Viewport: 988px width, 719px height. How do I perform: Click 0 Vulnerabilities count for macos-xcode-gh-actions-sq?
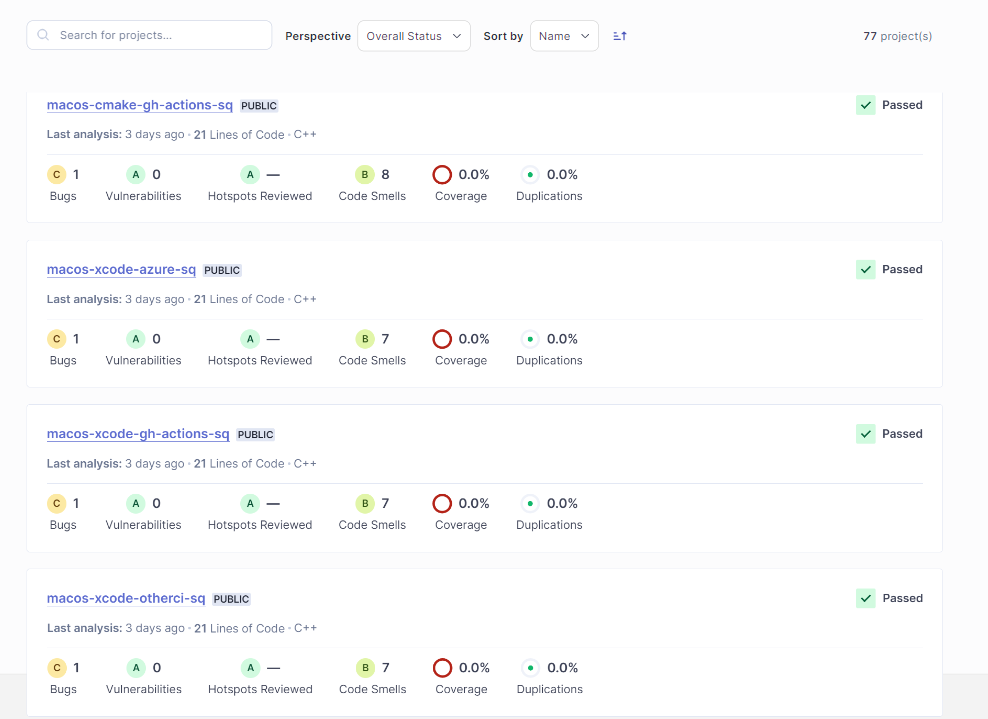click(x=156, y=503)
